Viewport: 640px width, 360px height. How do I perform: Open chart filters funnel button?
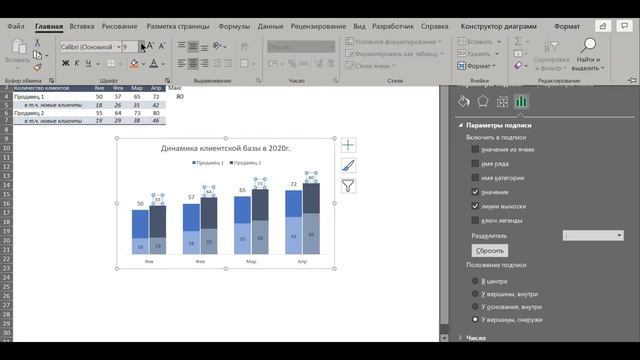[348, 186]
